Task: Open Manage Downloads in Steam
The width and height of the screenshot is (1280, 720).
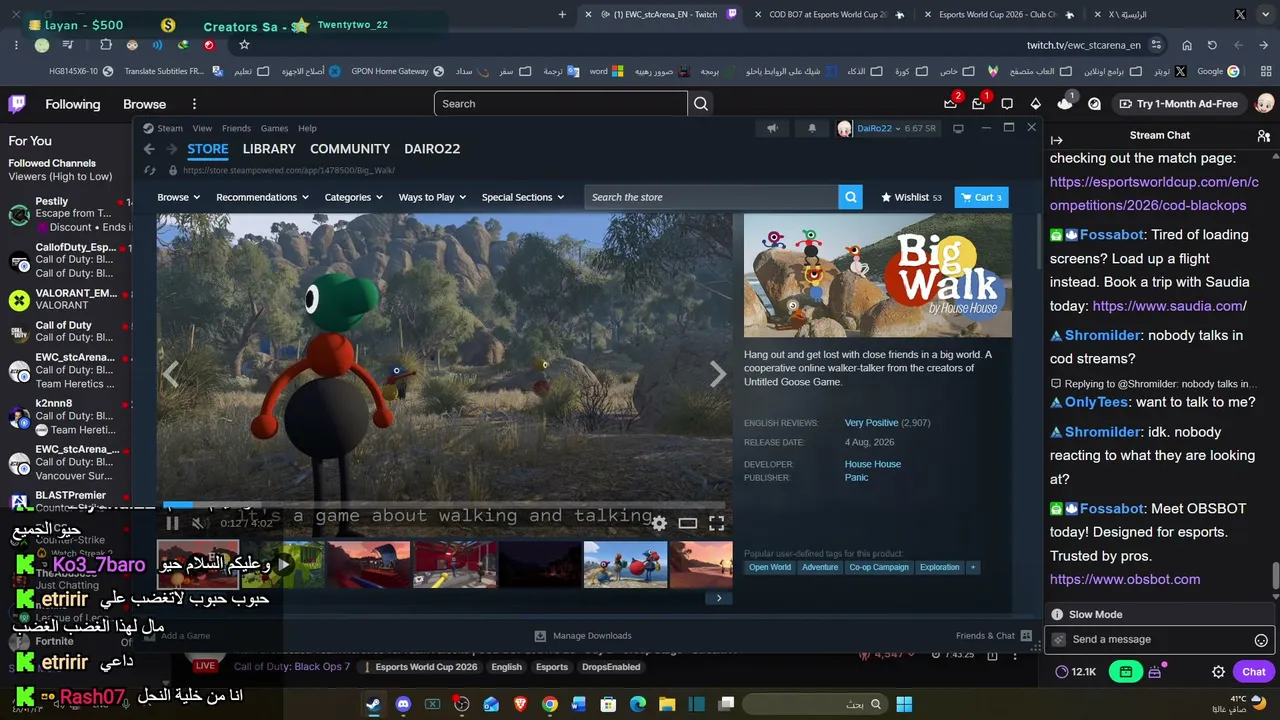Action: click(583, 635)
